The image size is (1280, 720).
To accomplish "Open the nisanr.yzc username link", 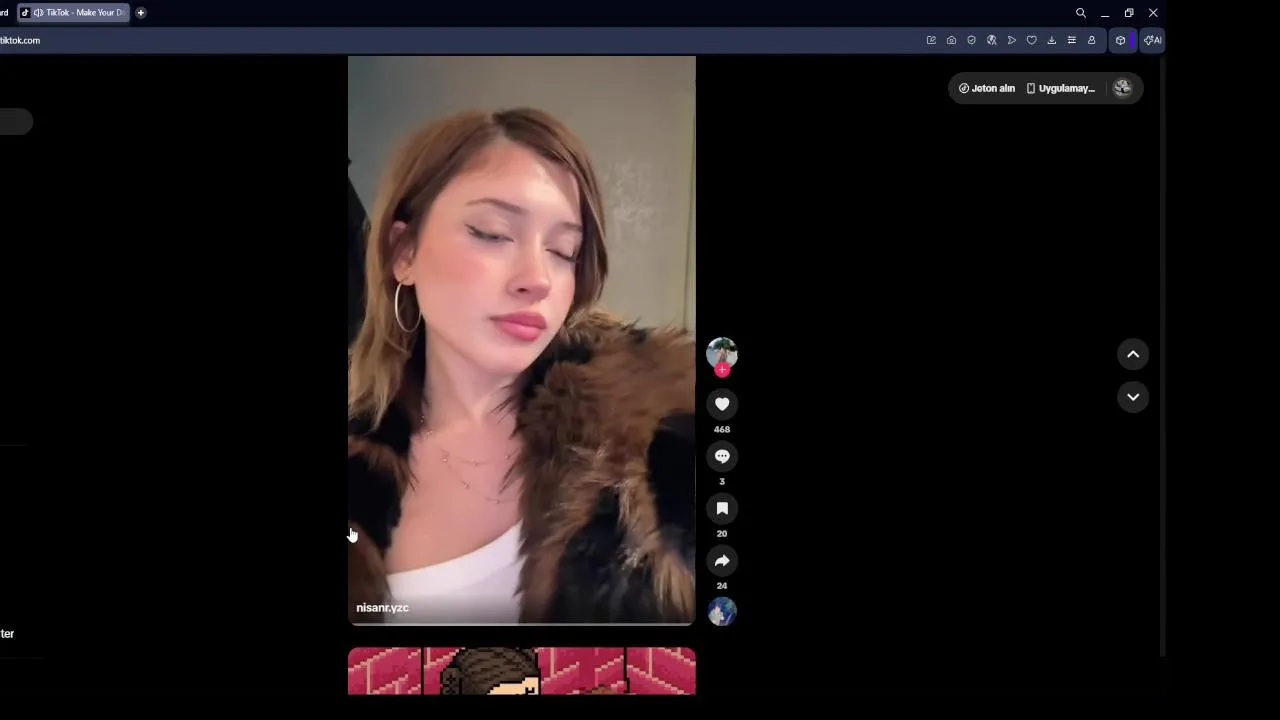I will 382,608.
